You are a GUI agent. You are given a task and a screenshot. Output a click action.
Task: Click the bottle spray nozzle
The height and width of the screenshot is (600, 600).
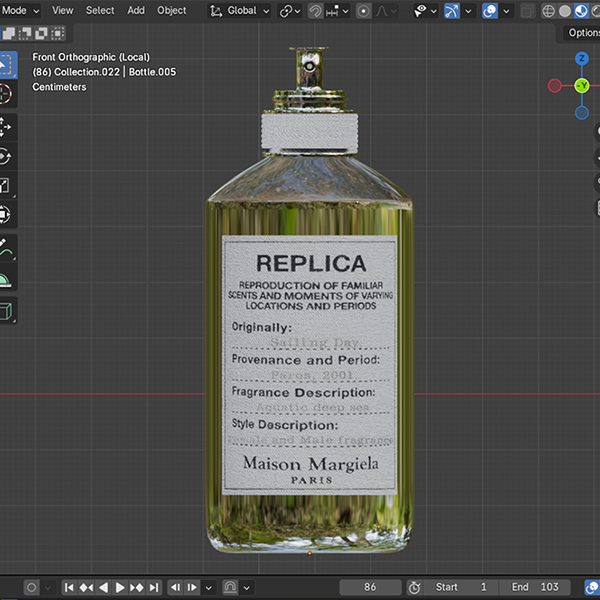(310, 67)
